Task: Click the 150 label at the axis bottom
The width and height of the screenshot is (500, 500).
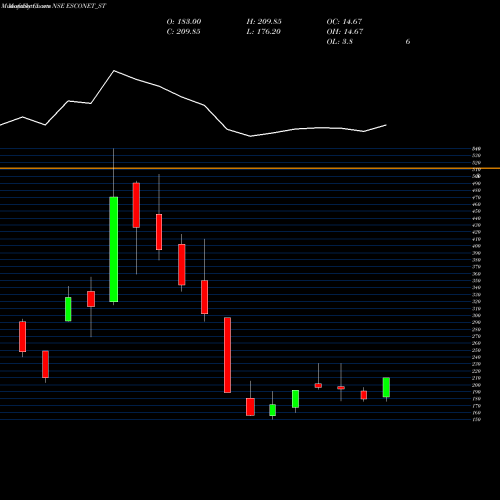Action: click(476, 420)
